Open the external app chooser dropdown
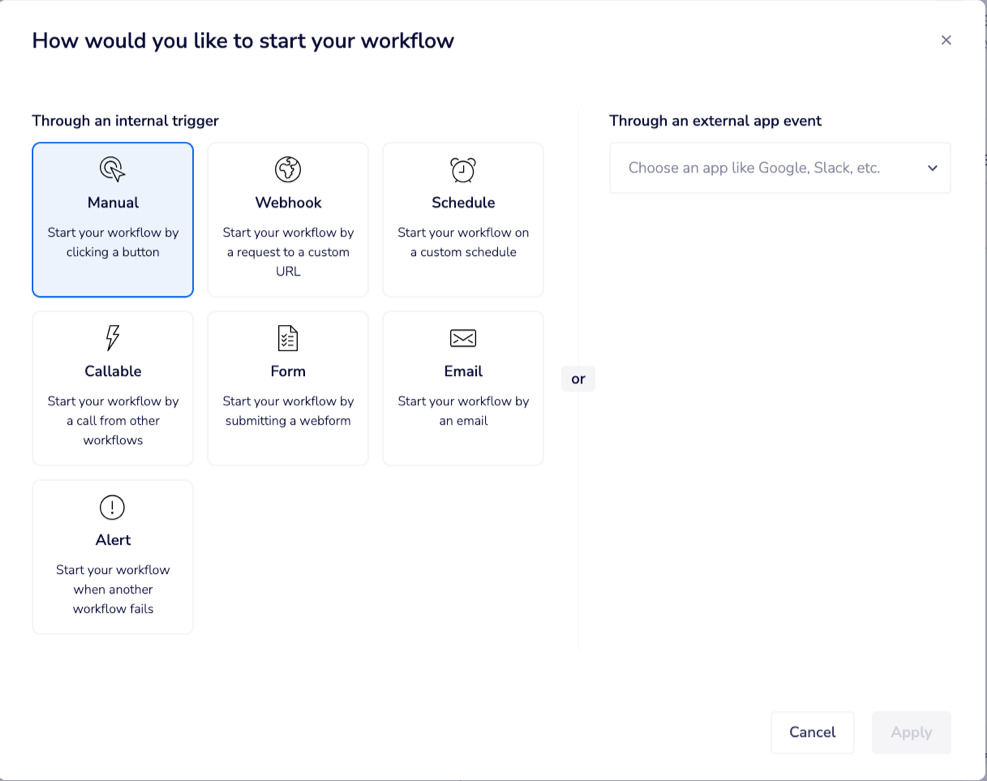Viewport: 987px width, 781px height. coord(770,168)
